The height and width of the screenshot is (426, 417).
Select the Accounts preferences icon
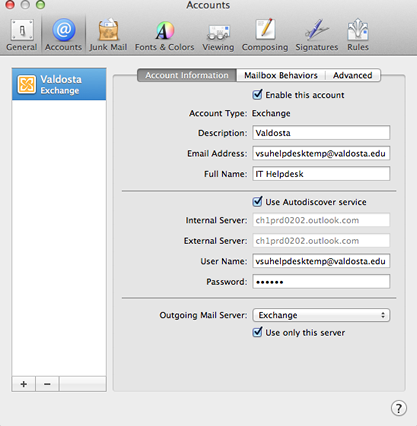point(63,35)
